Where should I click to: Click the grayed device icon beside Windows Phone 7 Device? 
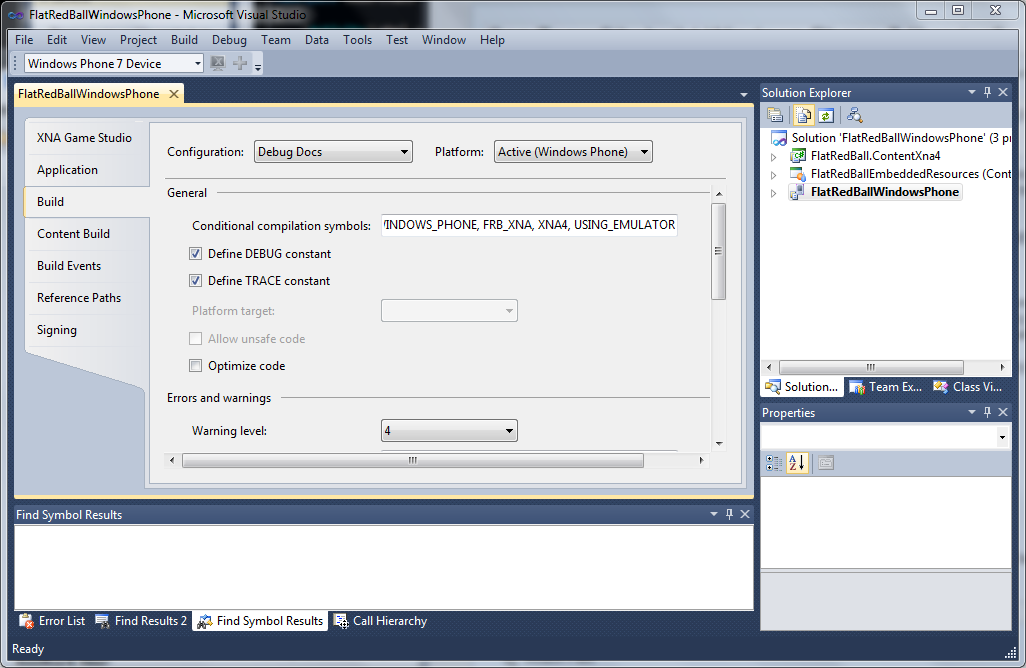pyautogui.click(x=218, y=63)
